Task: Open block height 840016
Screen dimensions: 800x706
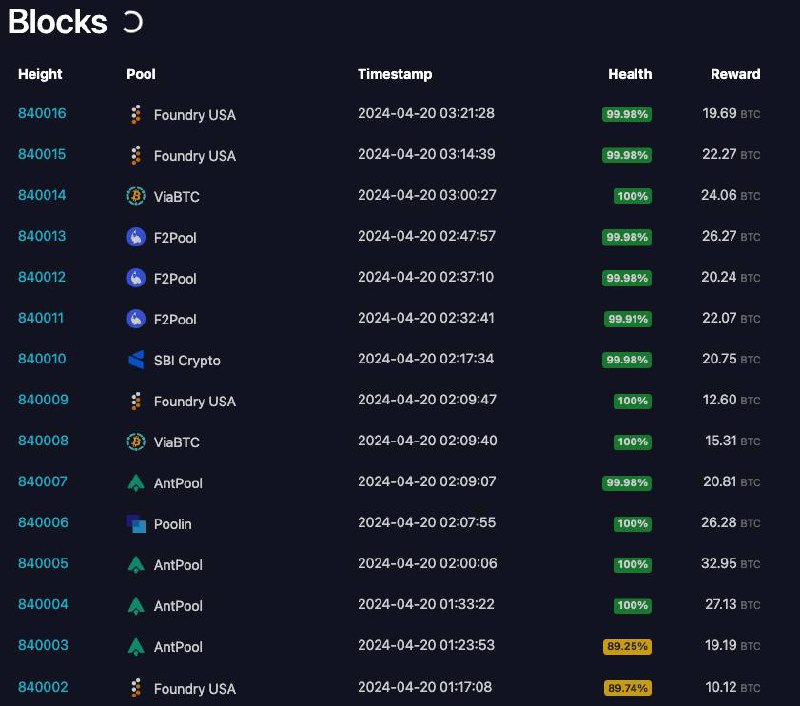Action: click(42, 113)
